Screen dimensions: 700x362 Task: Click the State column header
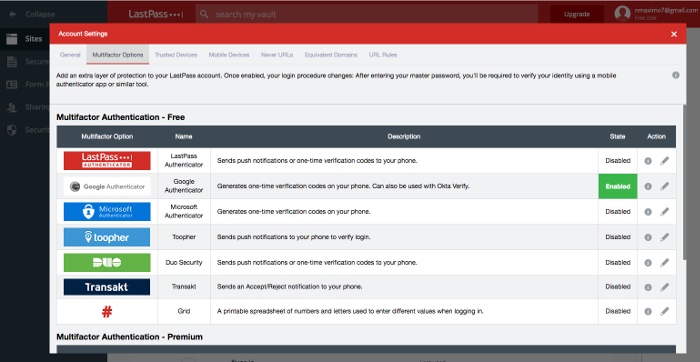pyautogui.click(x=617, y=137)
